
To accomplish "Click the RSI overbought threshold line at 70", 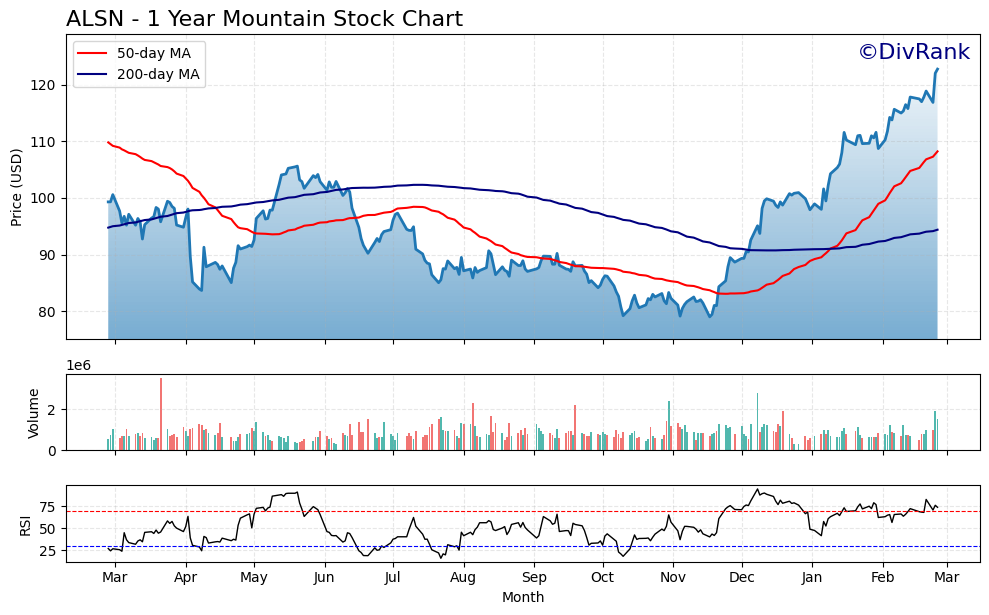I will point(500,510).
